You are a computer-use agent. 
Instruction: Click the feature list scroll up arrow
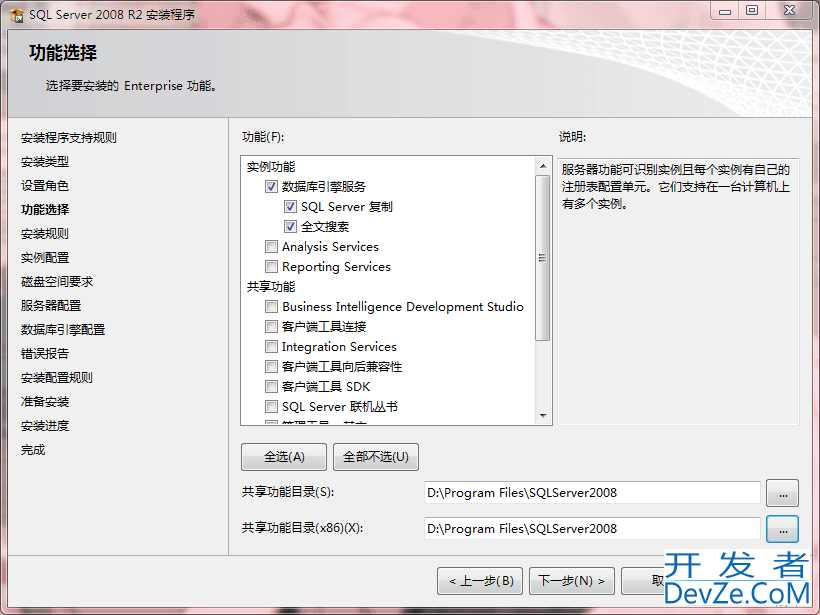[543, 166]
